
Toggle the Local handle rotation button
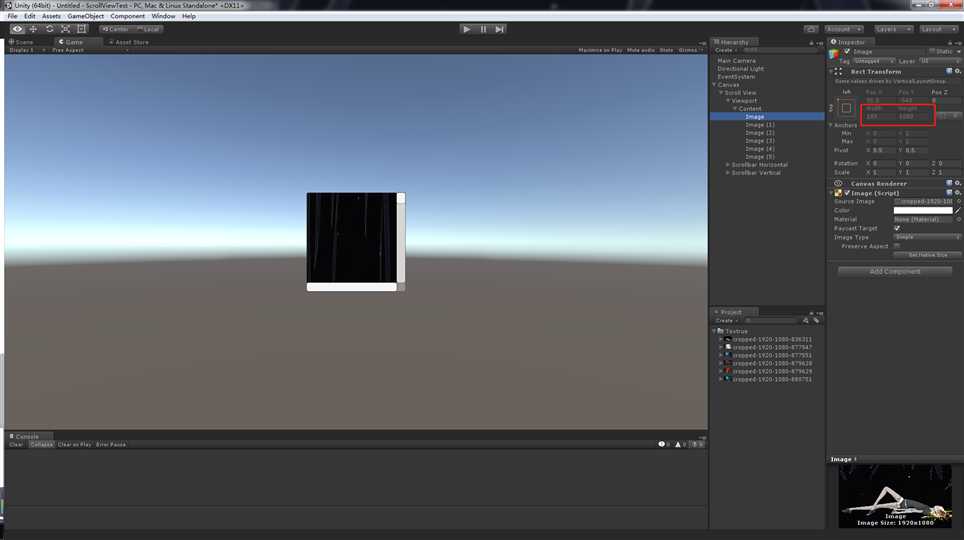[x=148, y=29]
